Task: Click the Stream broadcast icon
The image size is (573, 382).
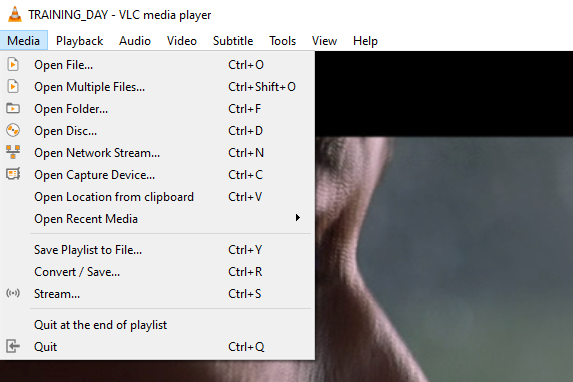Action: 13,293
